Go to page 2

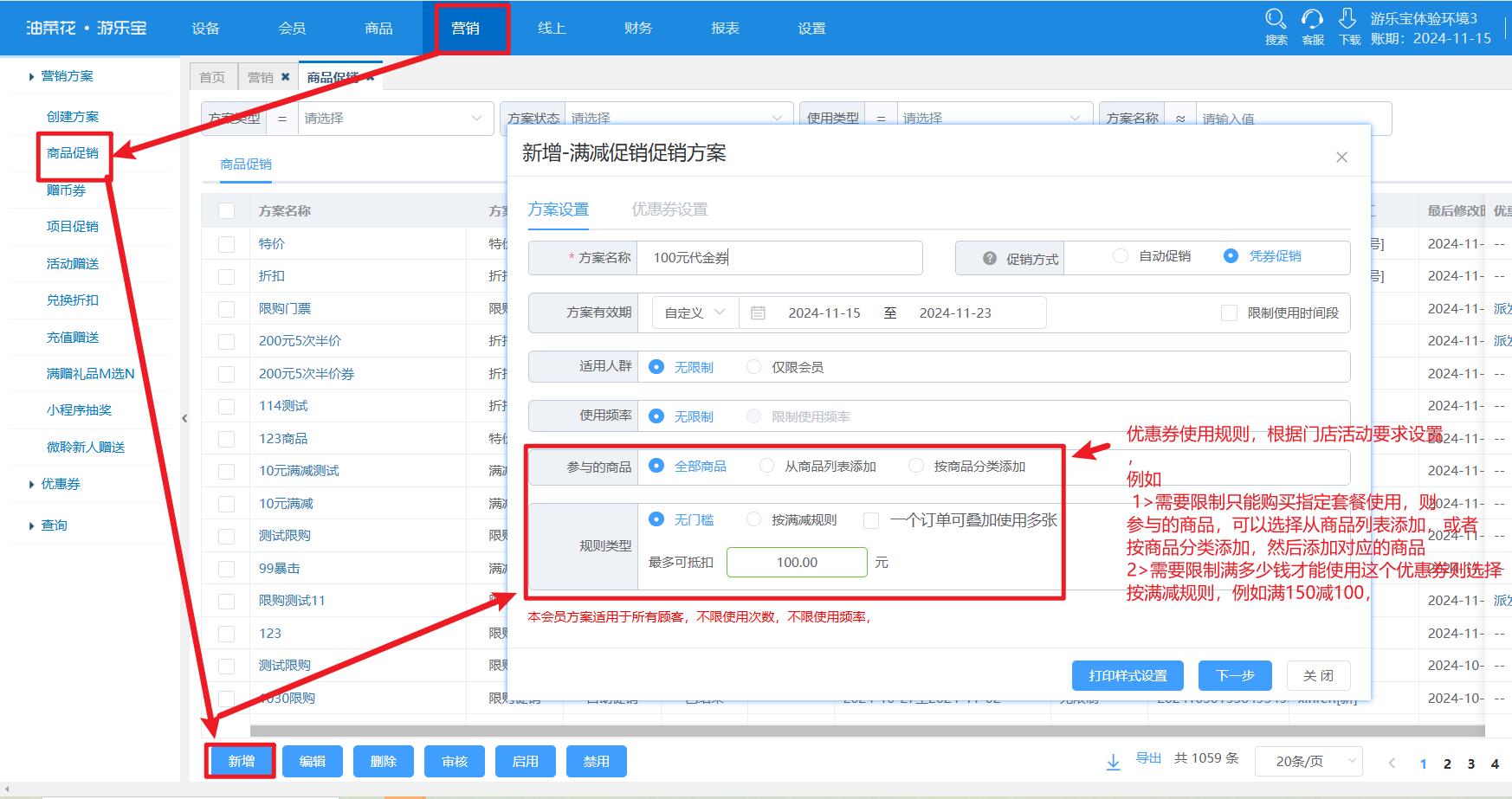(x=1447, y=764)
